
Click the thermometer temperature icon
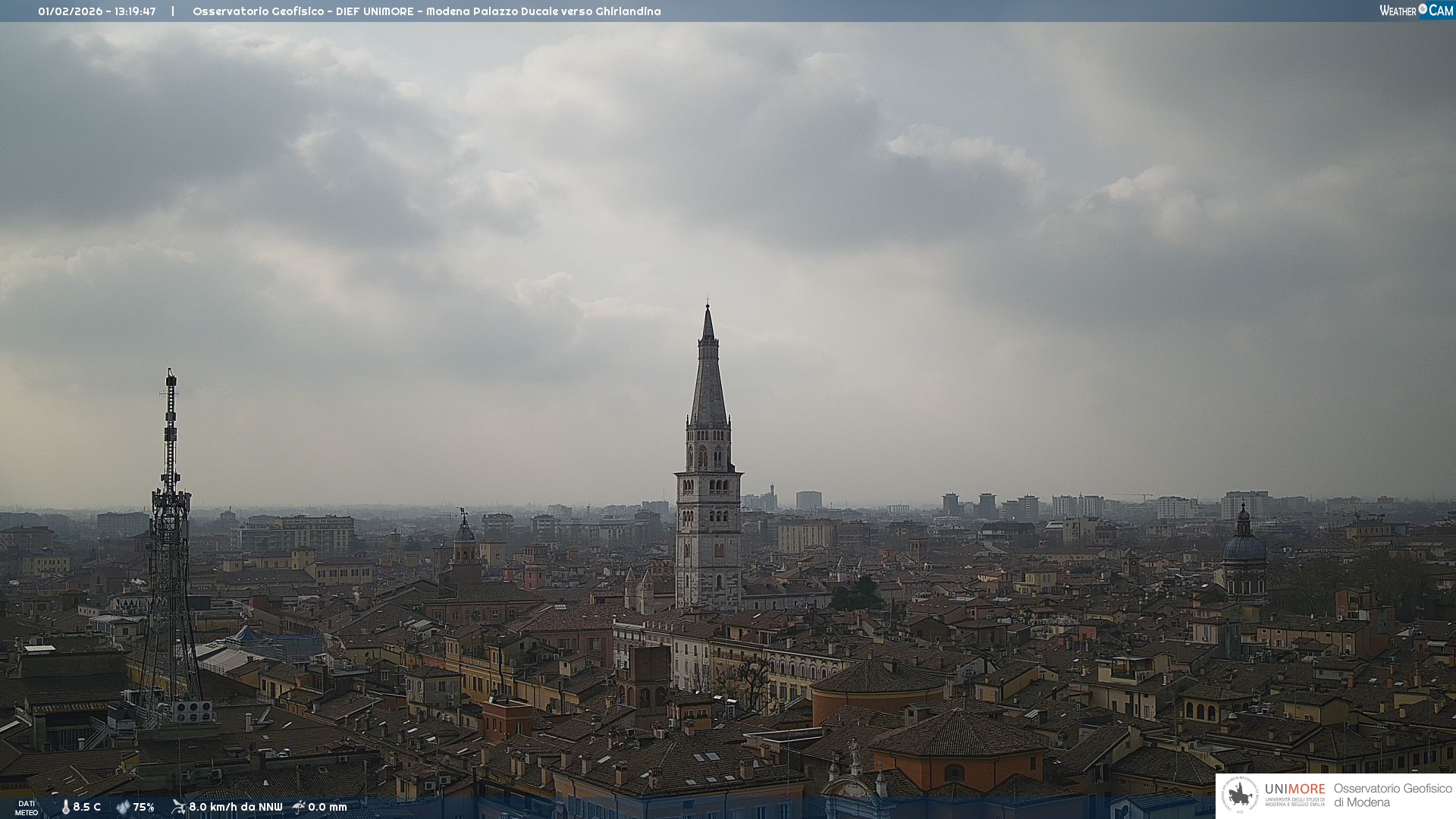(65, 807)
